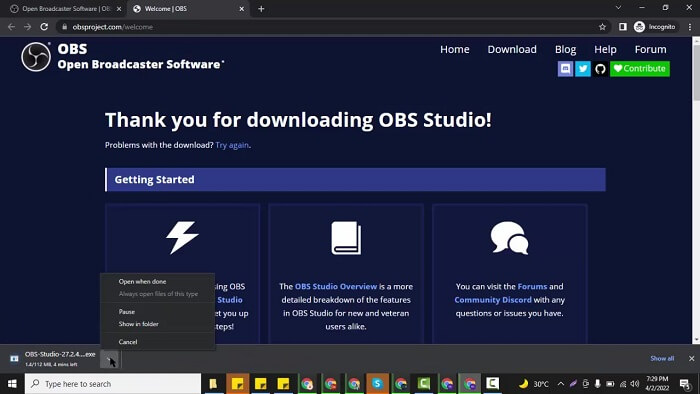
Task: Click the book Overview icon
Action: tap(346, 238)
